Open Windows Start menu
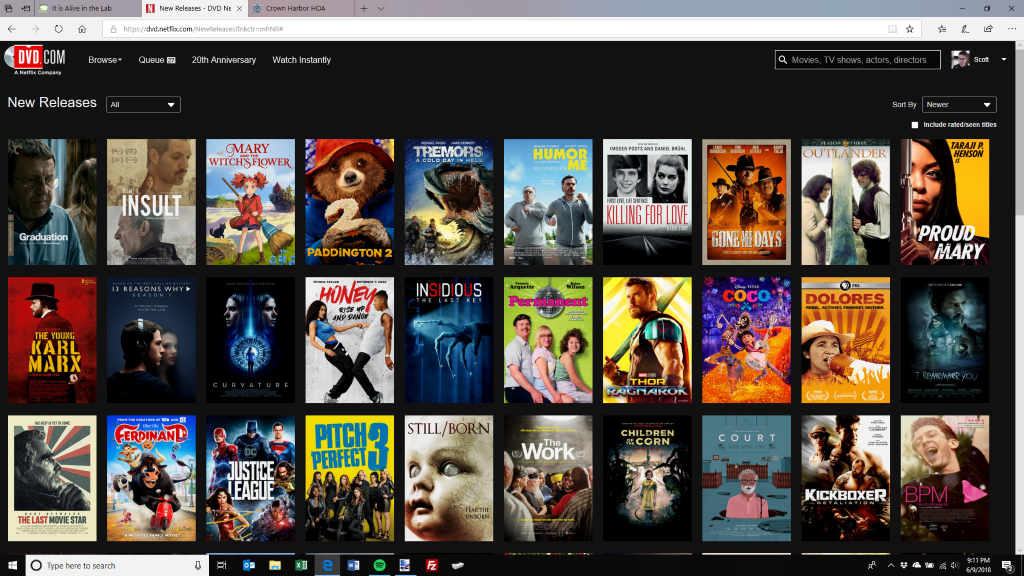This screenshot has width=1024, height=576. coord(12,565)
